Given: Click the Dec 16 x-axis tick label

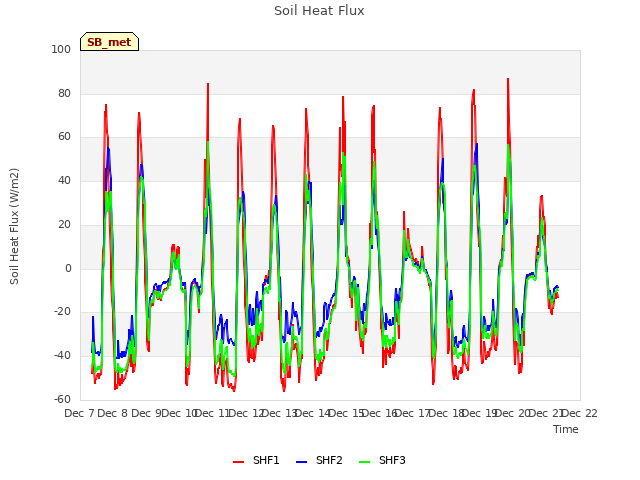Looking at the screenshot, I should coord(380,413).
